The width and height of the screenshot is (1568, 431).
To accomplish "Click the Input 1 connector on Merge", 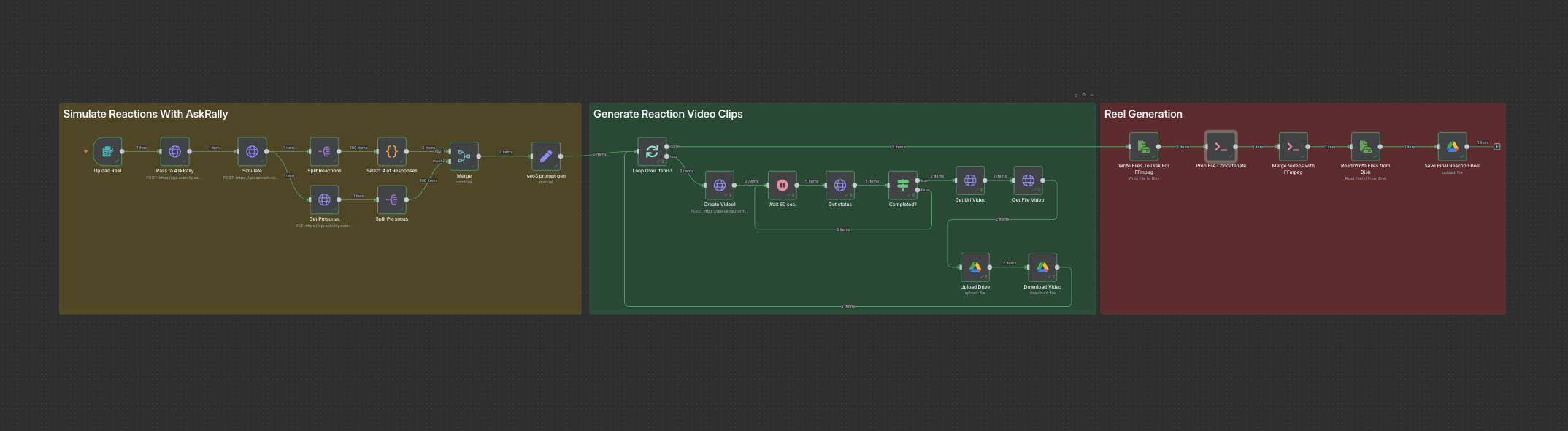I will [x=449, y=152].
